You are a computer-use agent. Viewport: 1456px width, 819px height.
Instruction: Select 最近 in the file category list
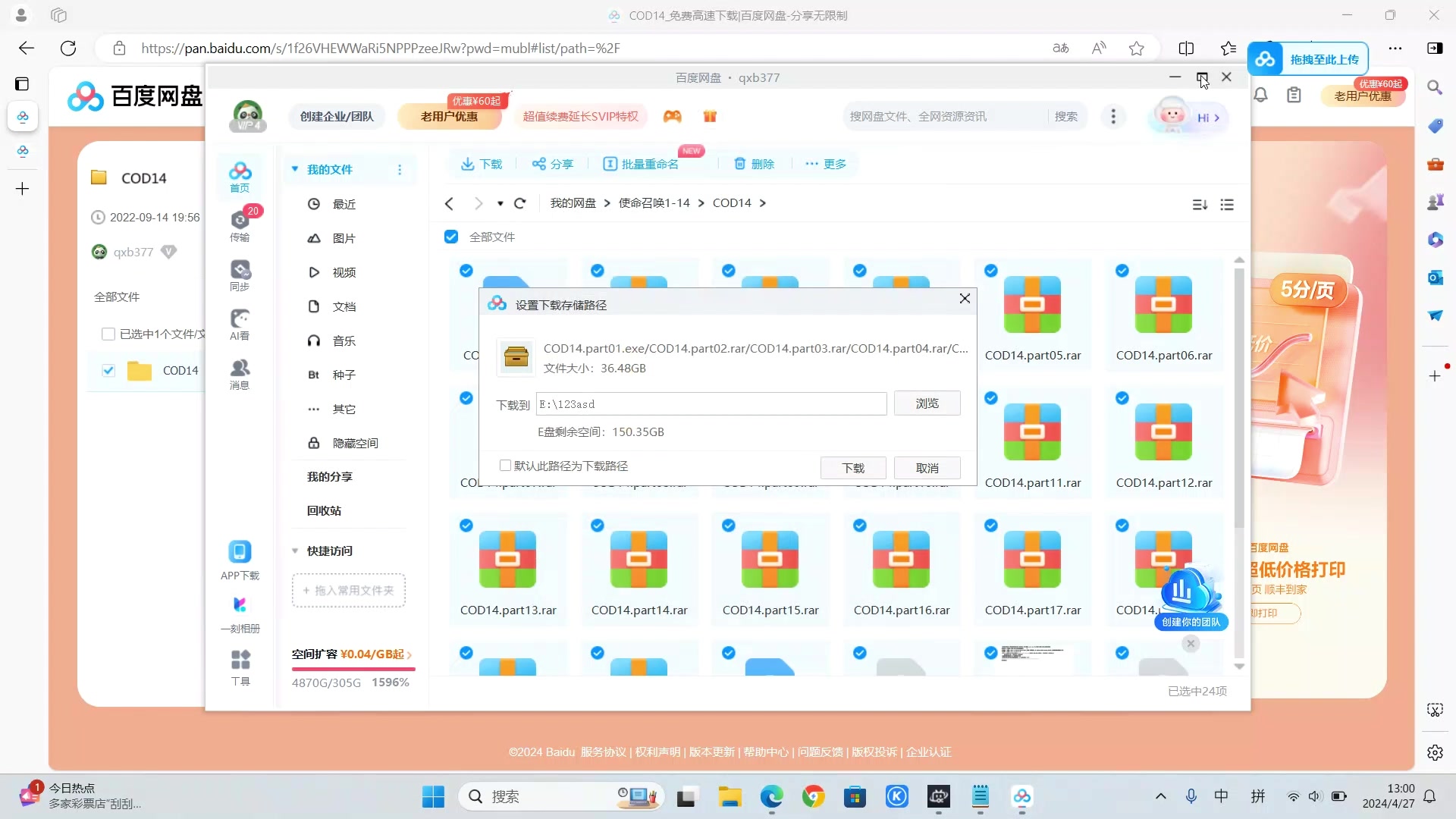click(344, 204)
